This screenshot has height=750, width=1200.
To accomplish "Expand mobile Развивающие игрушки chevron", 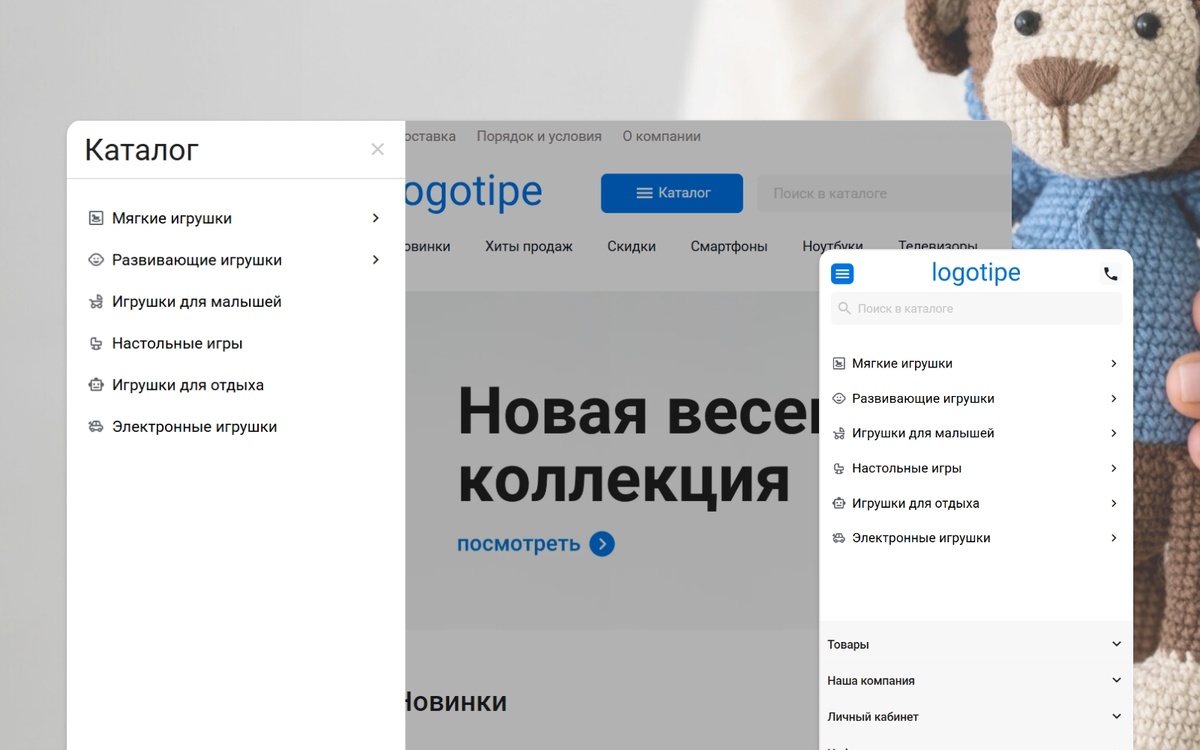I will [1114, 399].
